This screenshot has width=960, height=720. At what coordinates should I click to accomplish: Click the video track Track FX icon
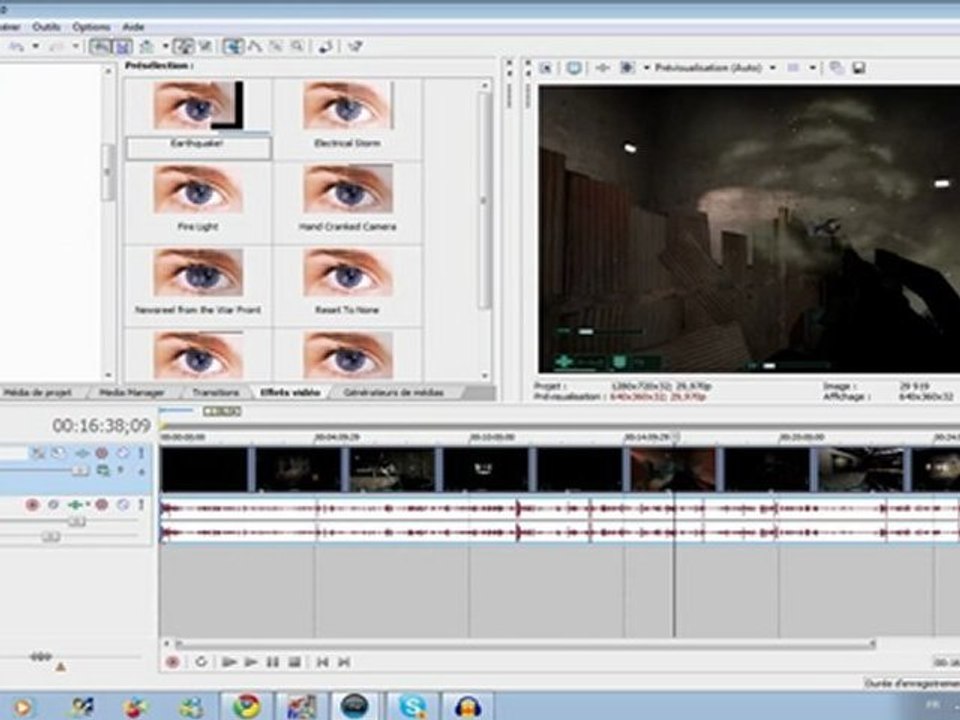pos(82,453)
